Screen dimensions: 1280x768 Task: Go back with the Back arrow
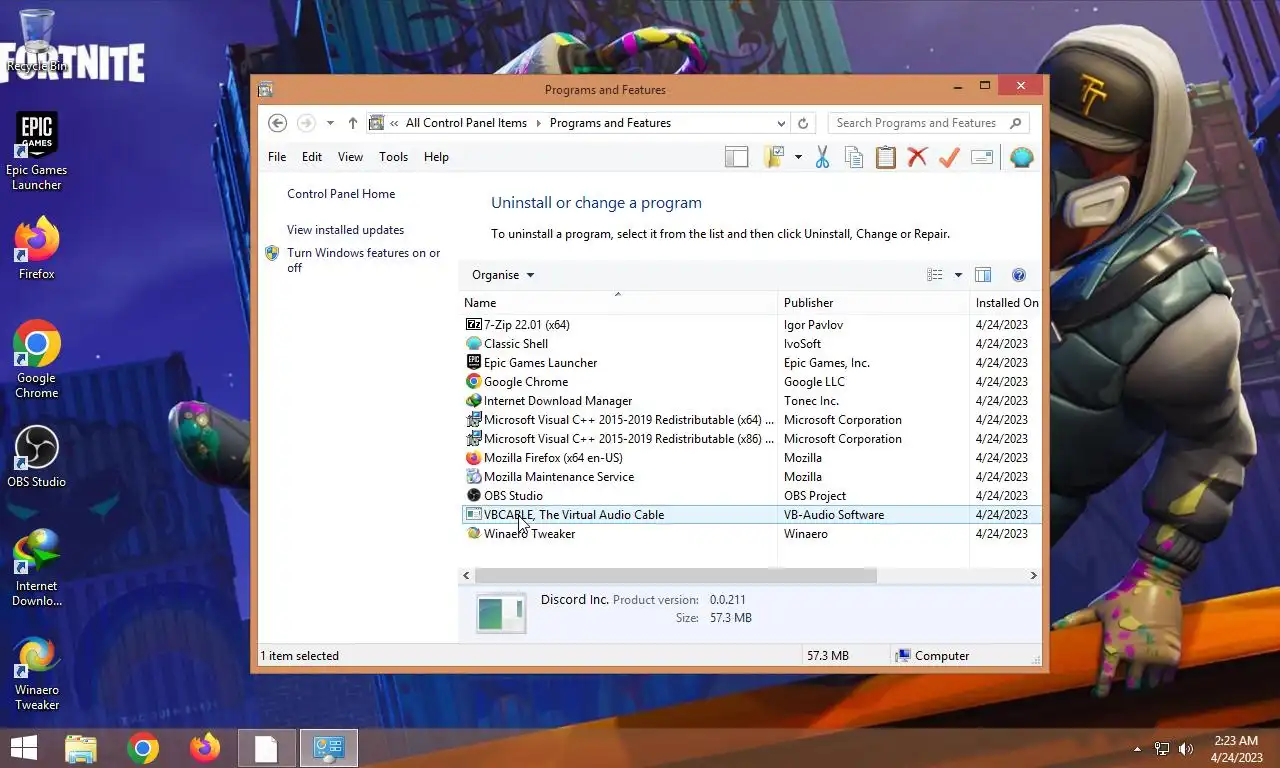click(x=278, y=123)
